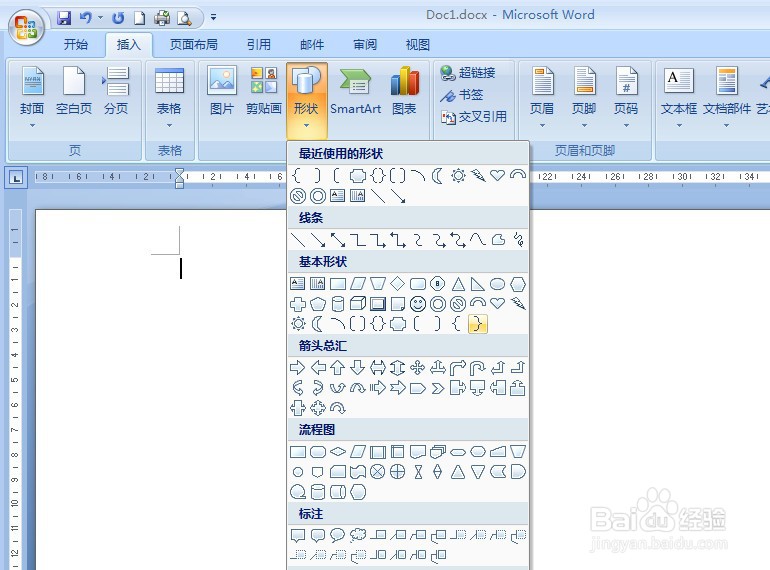Viewport: 770px width, 570px height.
Task: Open the 邮件 tab
Action: coord(312,45)
